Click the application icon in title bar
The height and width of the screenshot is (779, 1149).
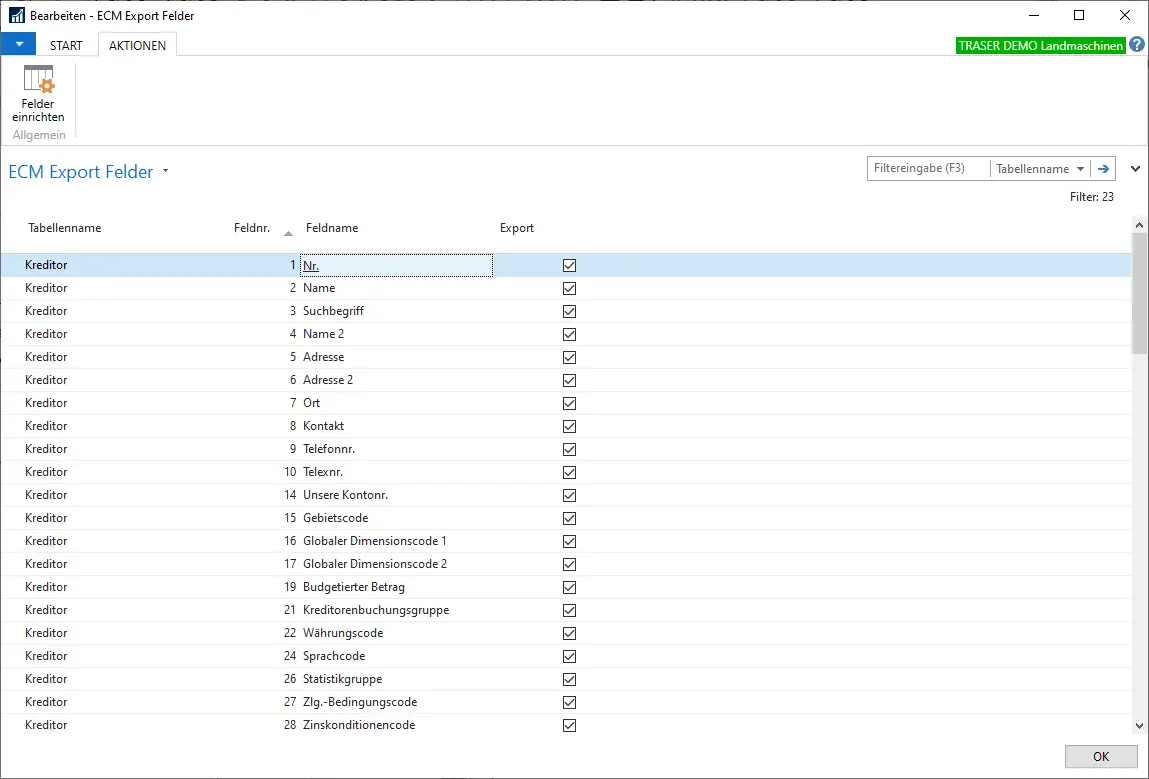coord(16,16)
